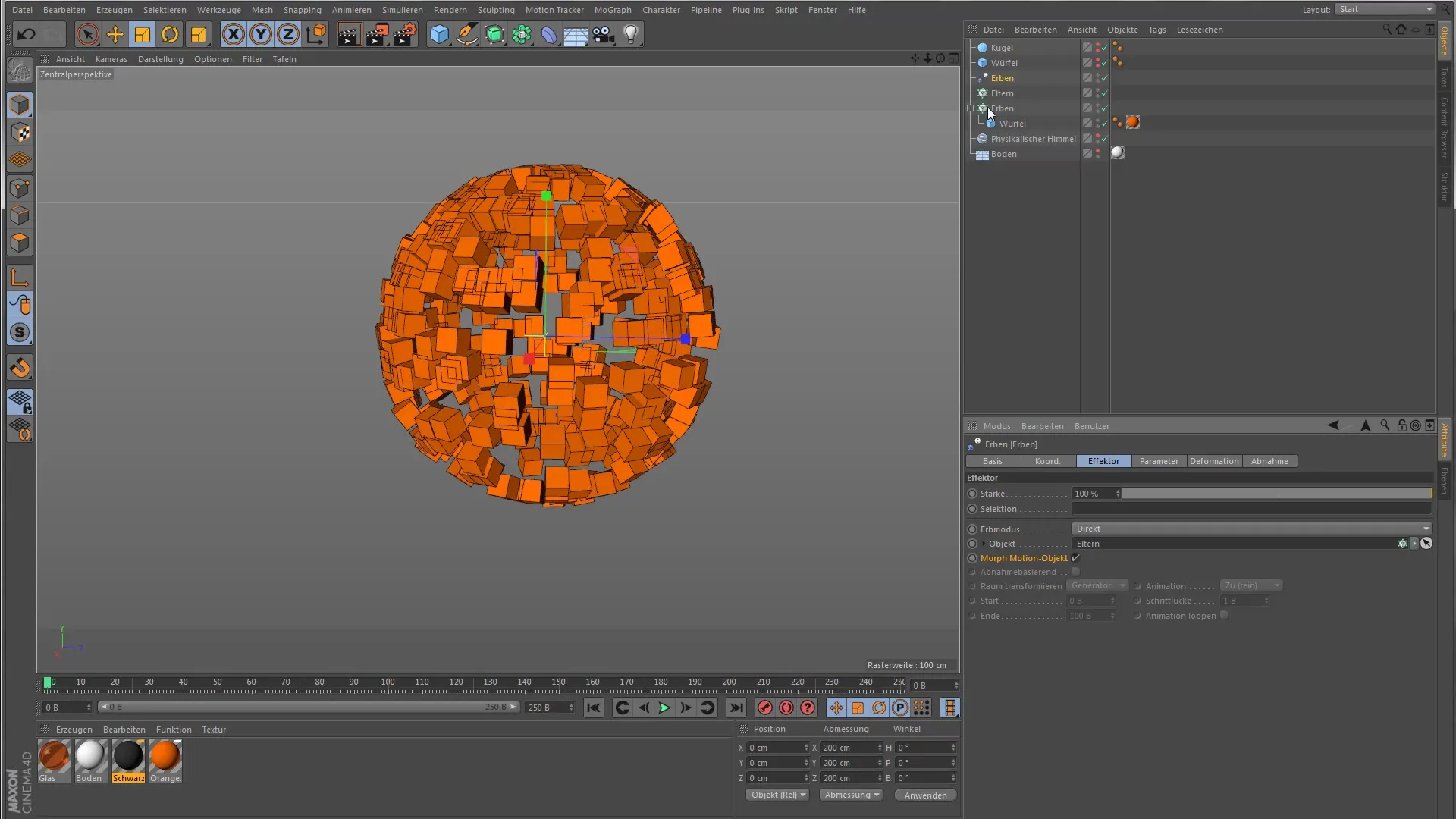Image resolution: width=1456 pixels, height=819 pixels.
Task: Go to end of animation
Action: click(736, 708)
